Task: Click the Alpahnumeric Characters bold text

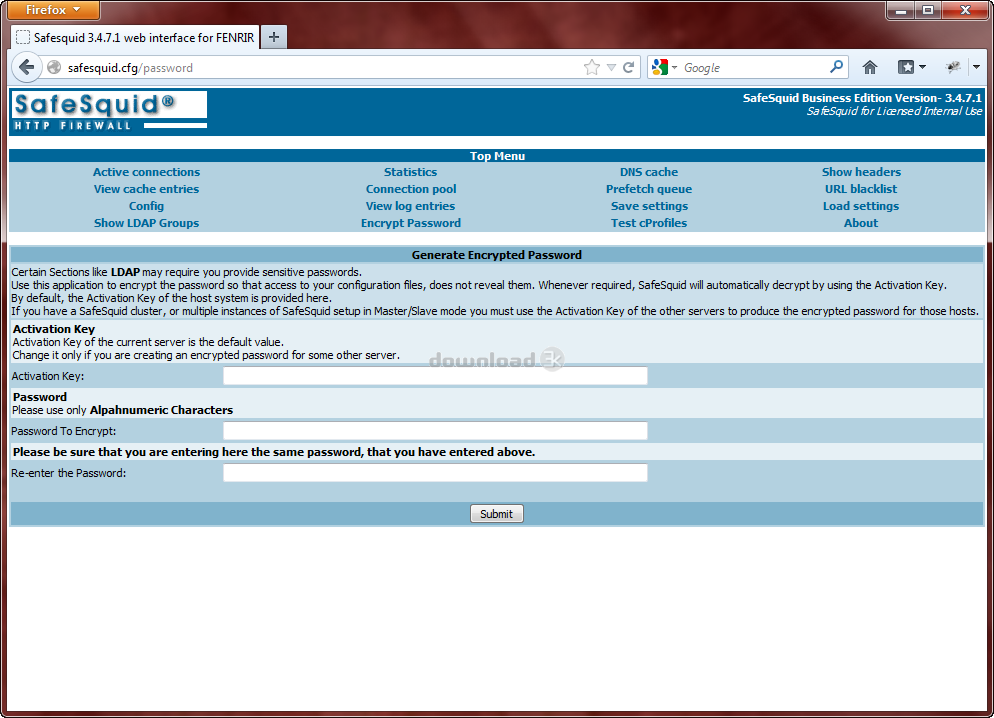Action: [161, 410]
